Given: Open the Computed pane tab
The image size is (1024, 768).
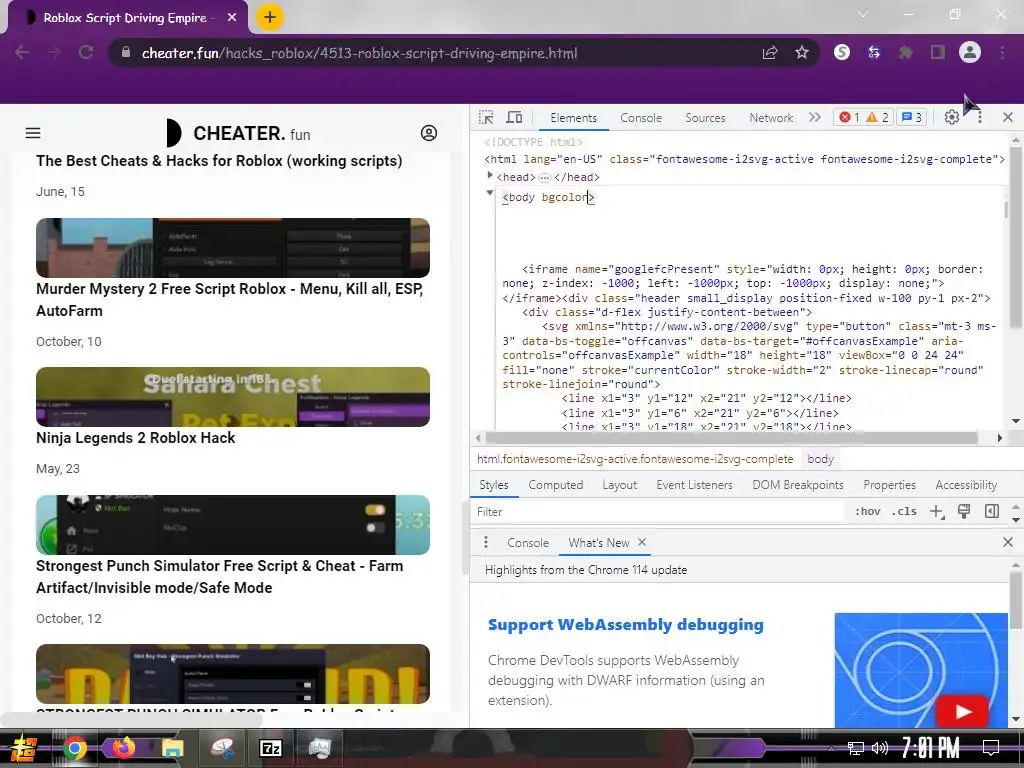Looking at the screenshot, I should click(x=556, y=485).
